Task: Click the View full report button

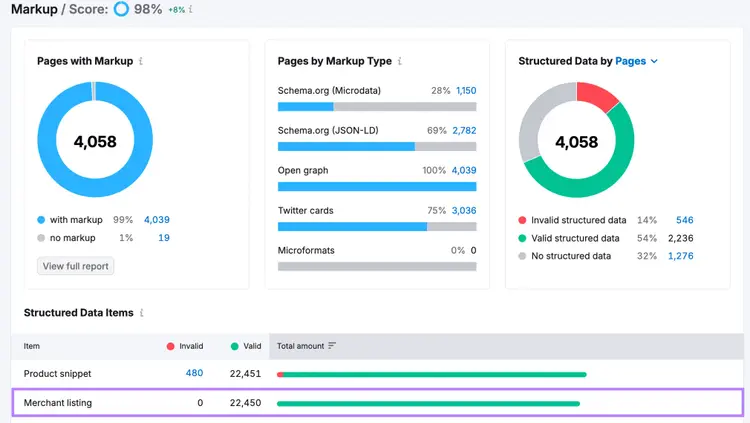Action: (x=76, y=266)
